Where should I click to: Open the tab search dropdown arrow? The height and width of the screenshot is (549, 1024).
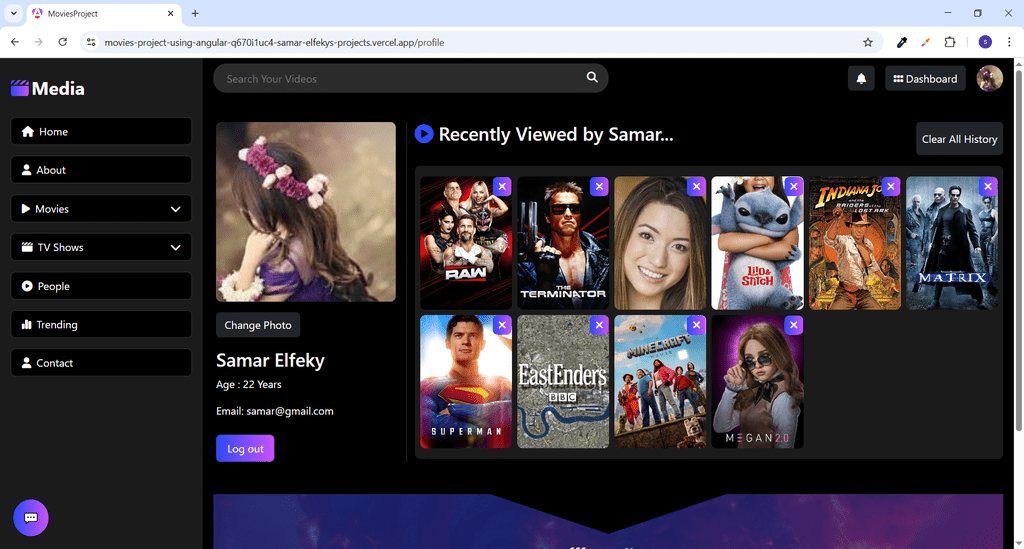pos(13,13)
